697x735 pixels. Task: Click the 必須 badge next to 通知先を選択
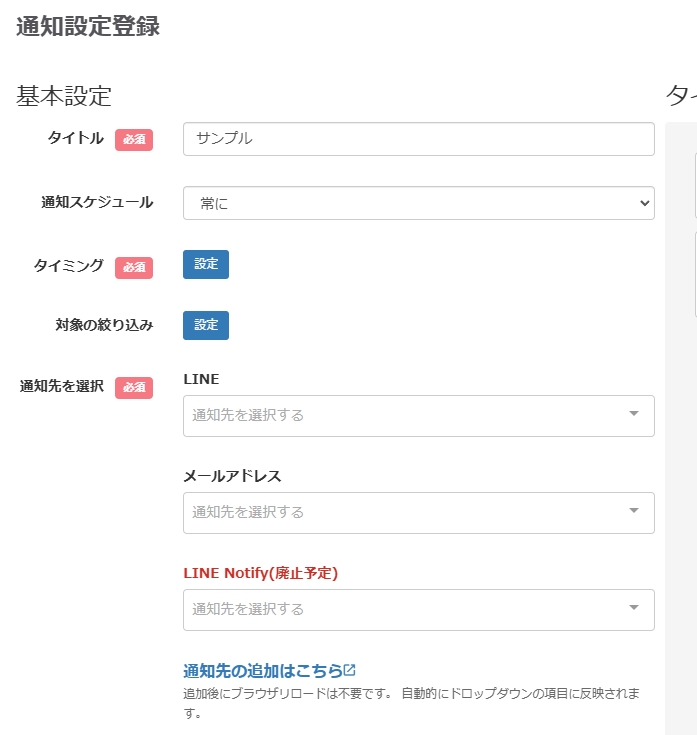point(134,387)
